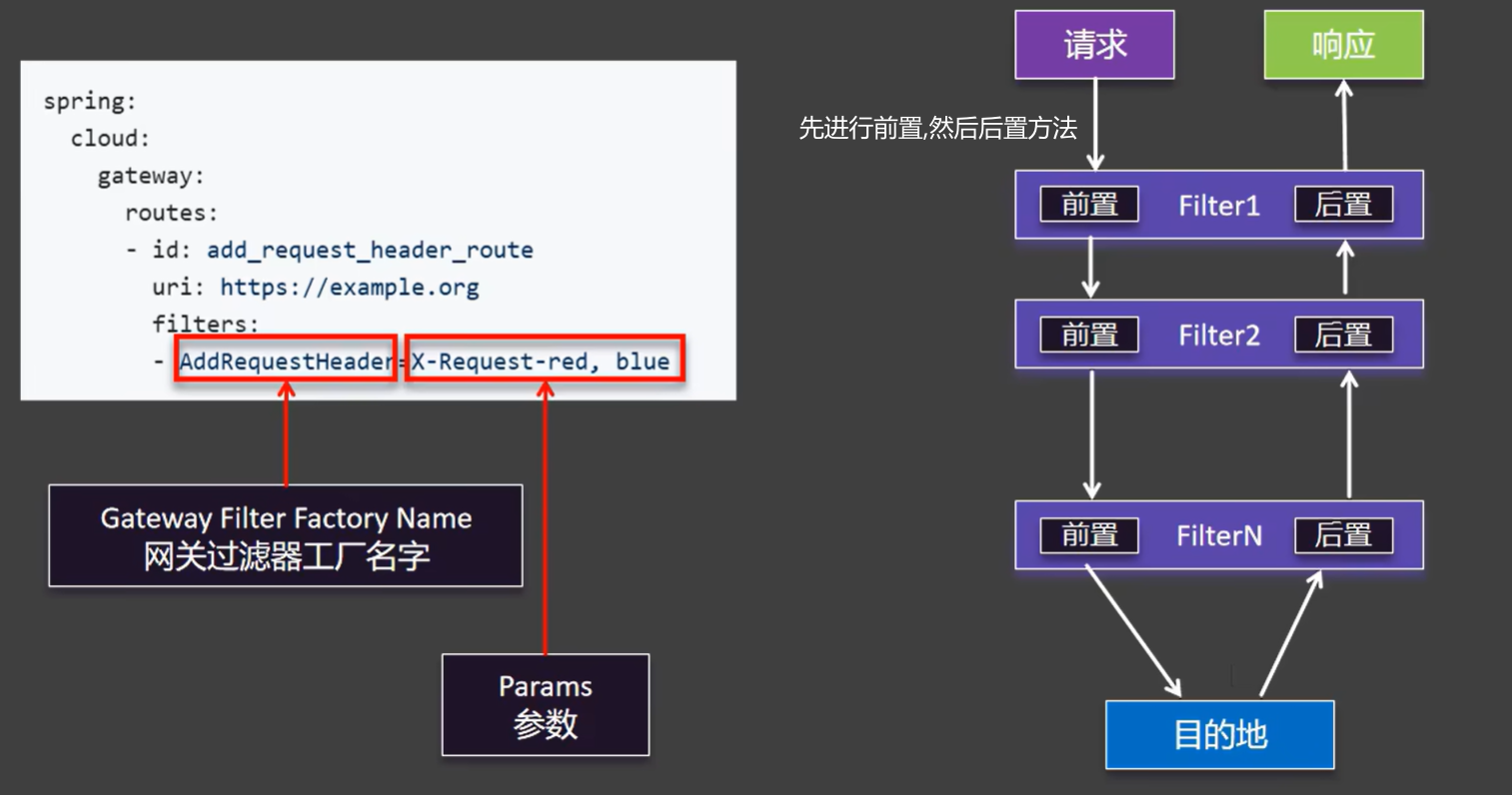
Task: Click the purple 请求 box
Action: 1094,45
